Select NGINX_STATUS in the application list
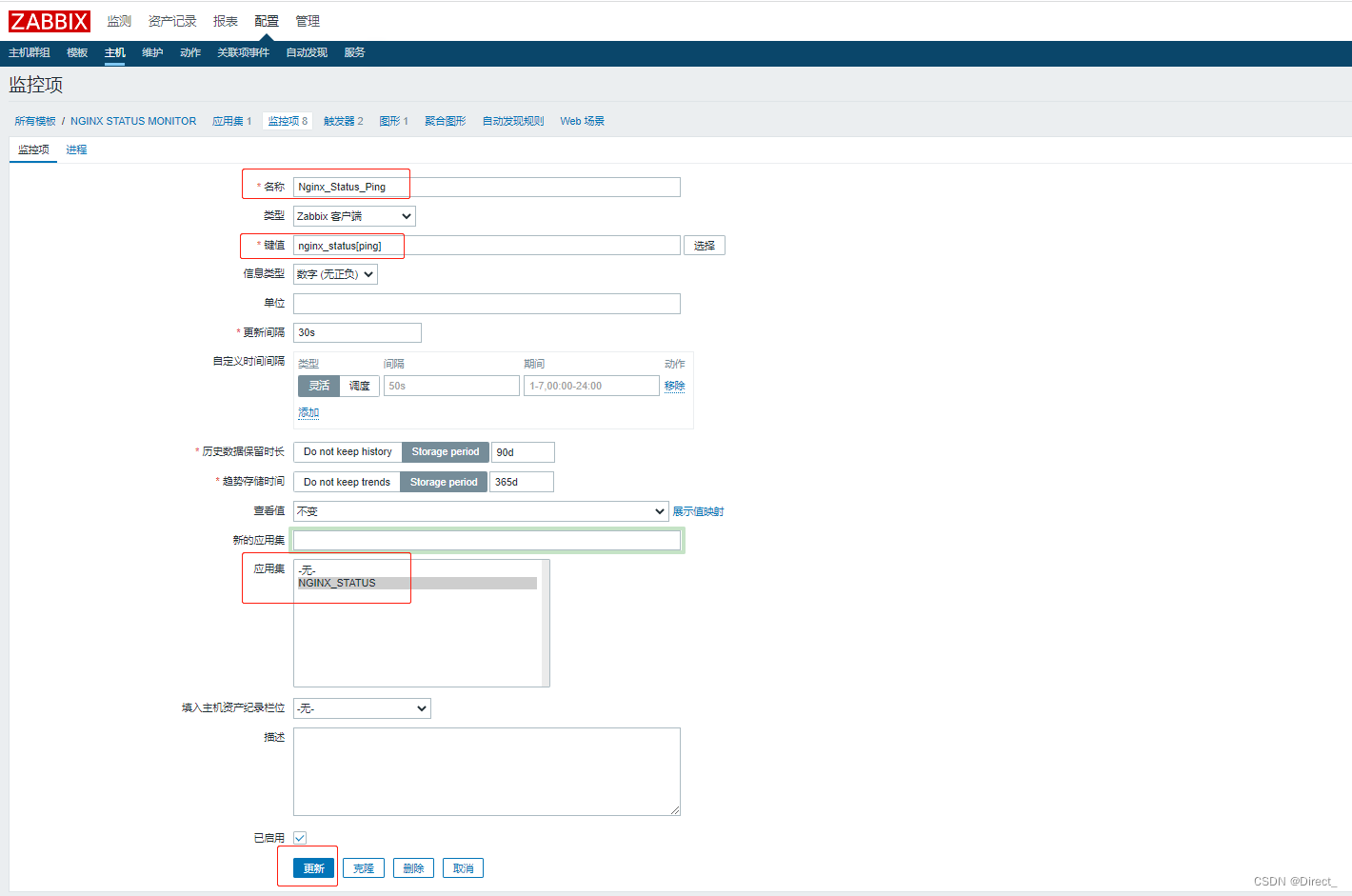This screenshot has height=896, width=1352. pos(337,583)
